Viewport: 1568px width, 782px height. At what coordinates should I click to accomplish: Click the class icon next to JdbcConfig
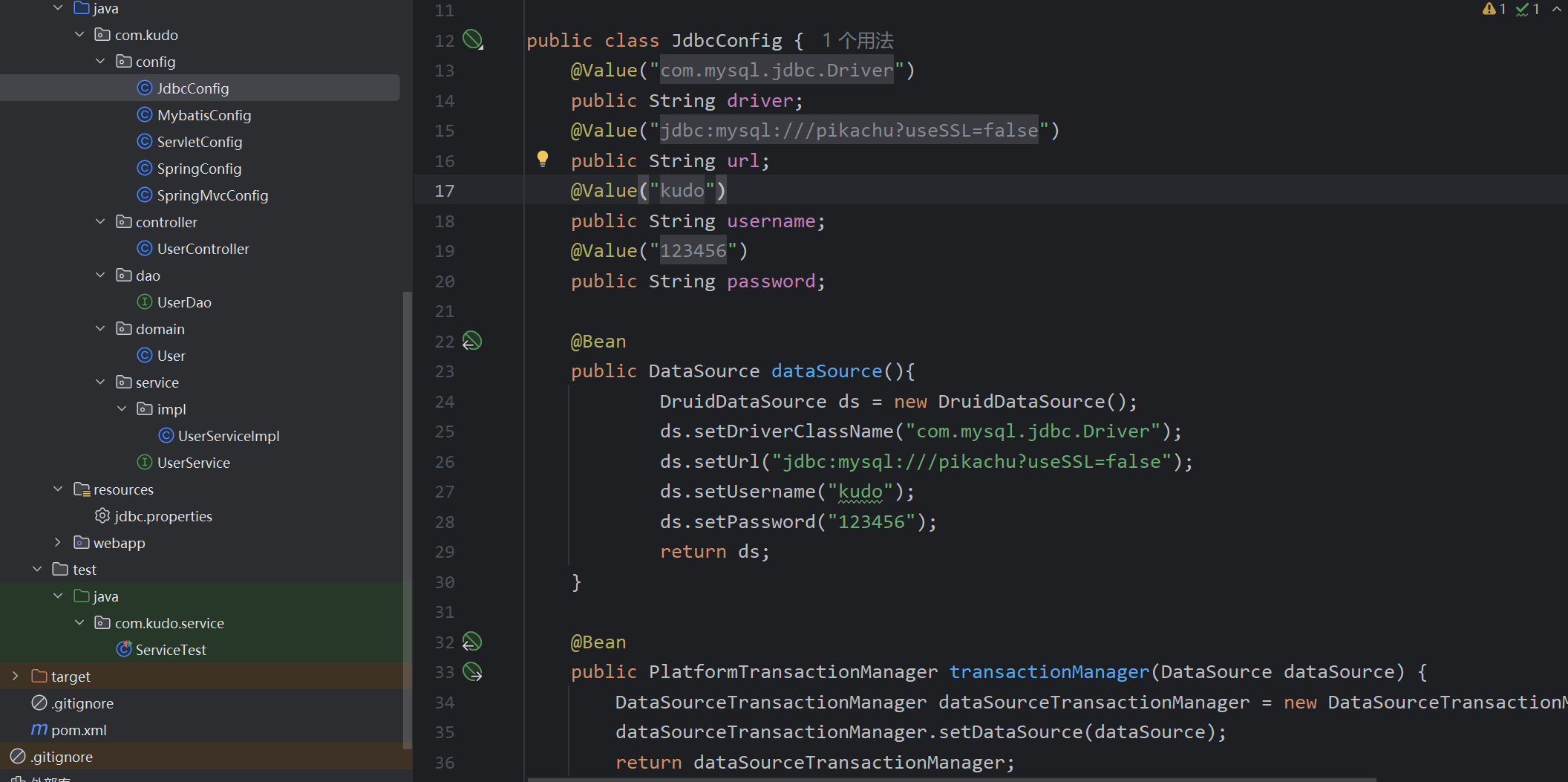pos(145,88)
